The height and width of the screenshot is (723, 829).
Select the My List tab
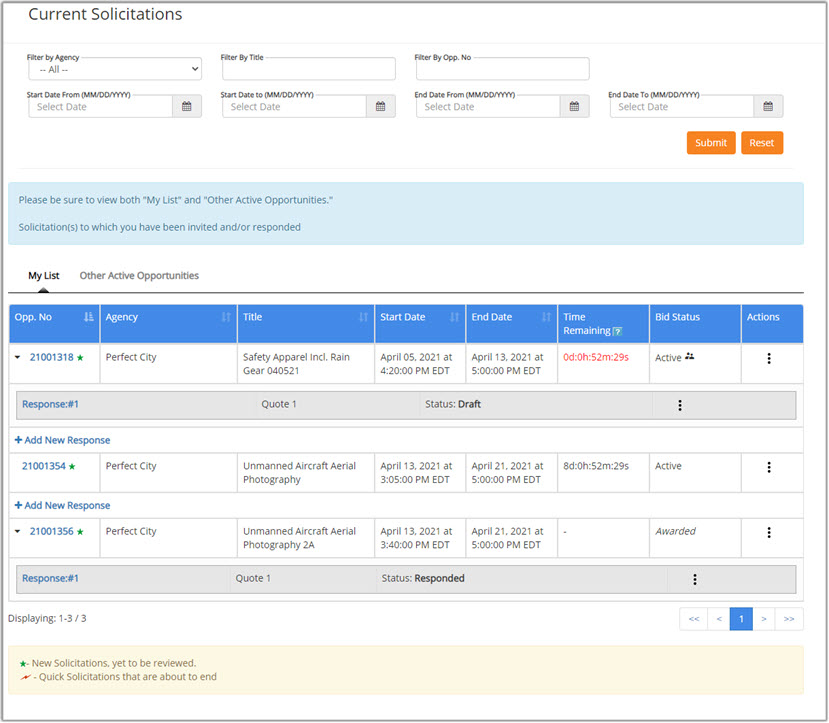coord(43,276)
